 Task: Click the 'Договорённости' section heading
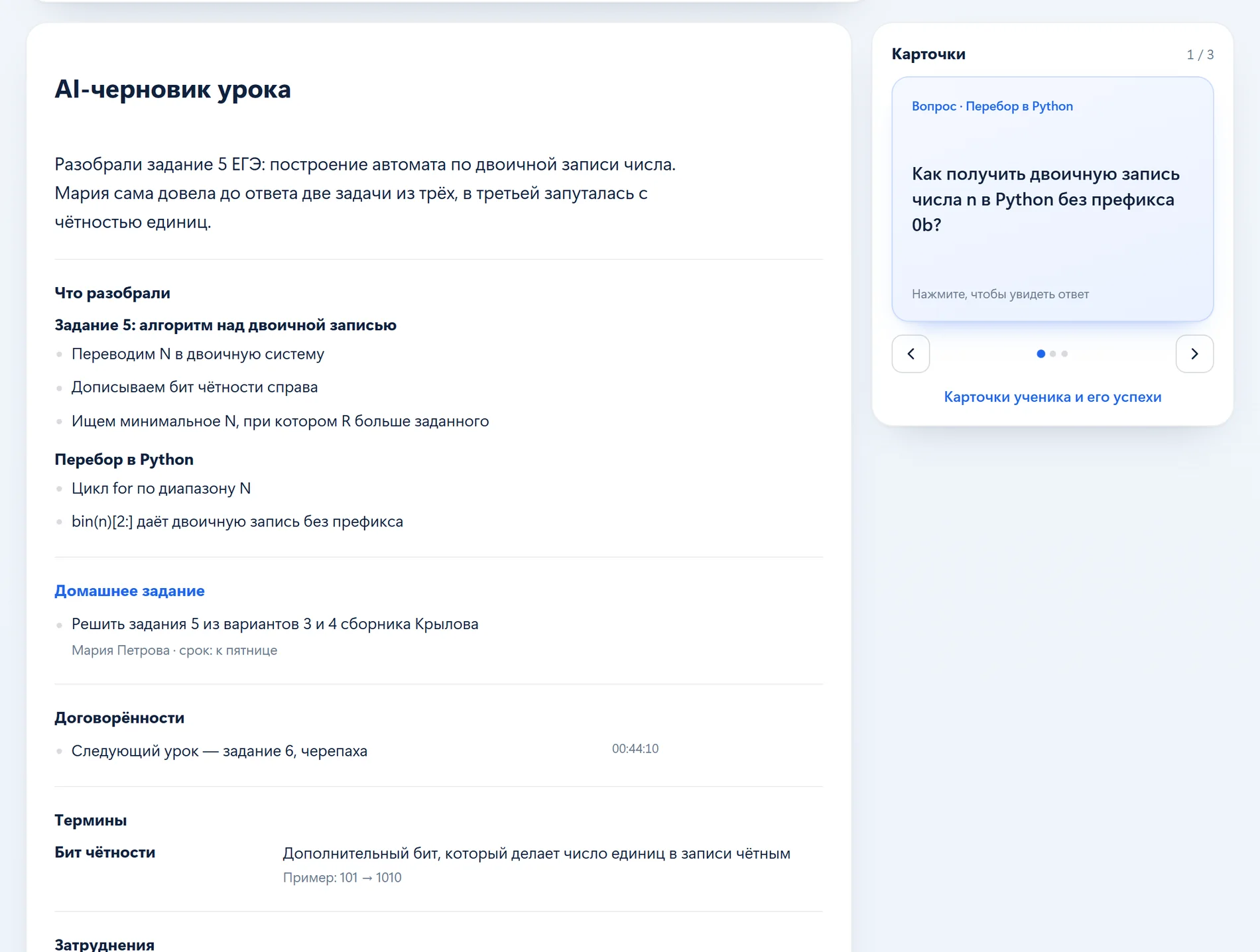(119, 718)
